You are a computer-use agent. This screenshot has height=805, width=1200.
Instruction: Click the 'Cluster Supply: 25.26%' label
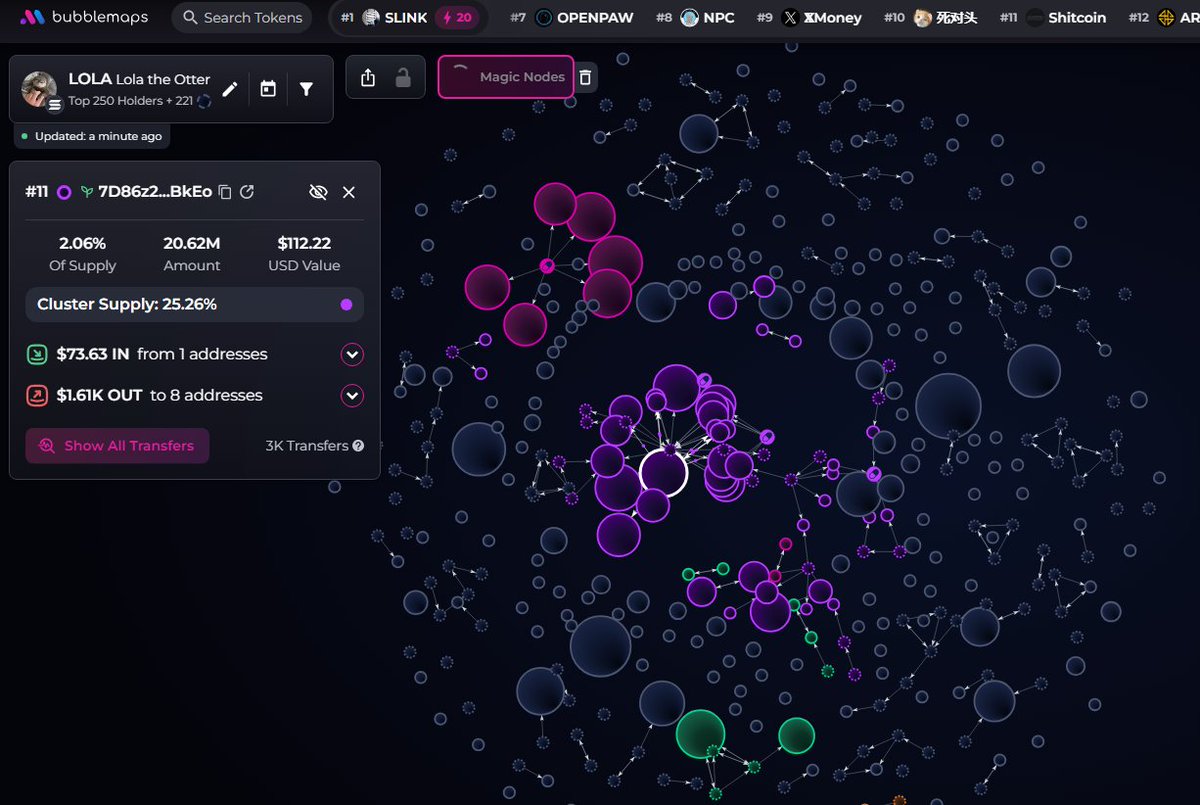click(127, 304)
